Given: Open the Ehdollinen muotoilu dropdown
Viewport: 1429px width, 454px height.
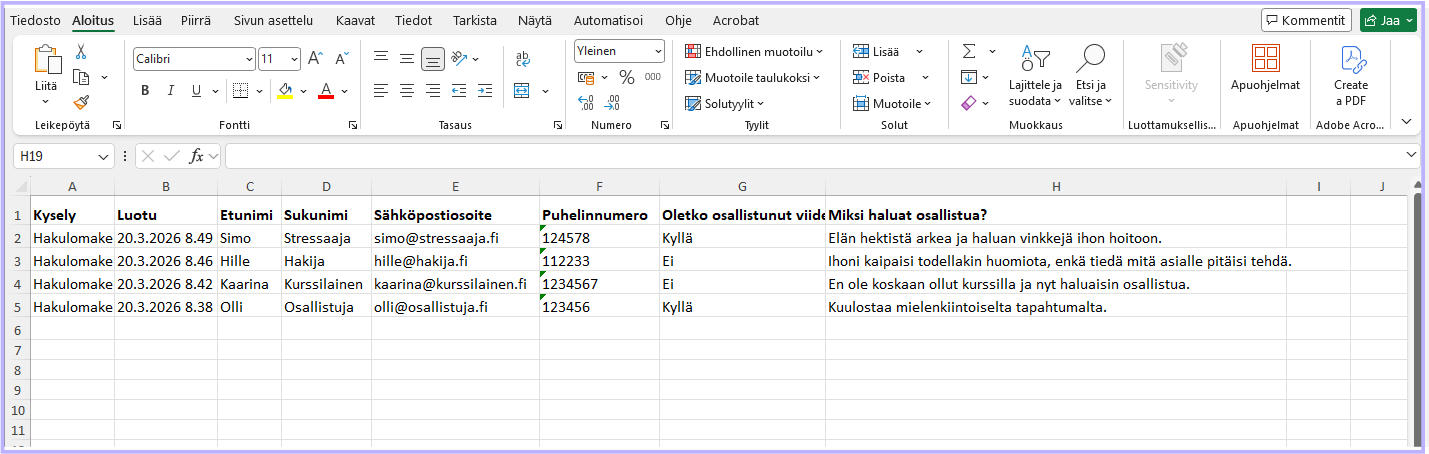Looking at the screenshot, I should [x=754, y=51].
